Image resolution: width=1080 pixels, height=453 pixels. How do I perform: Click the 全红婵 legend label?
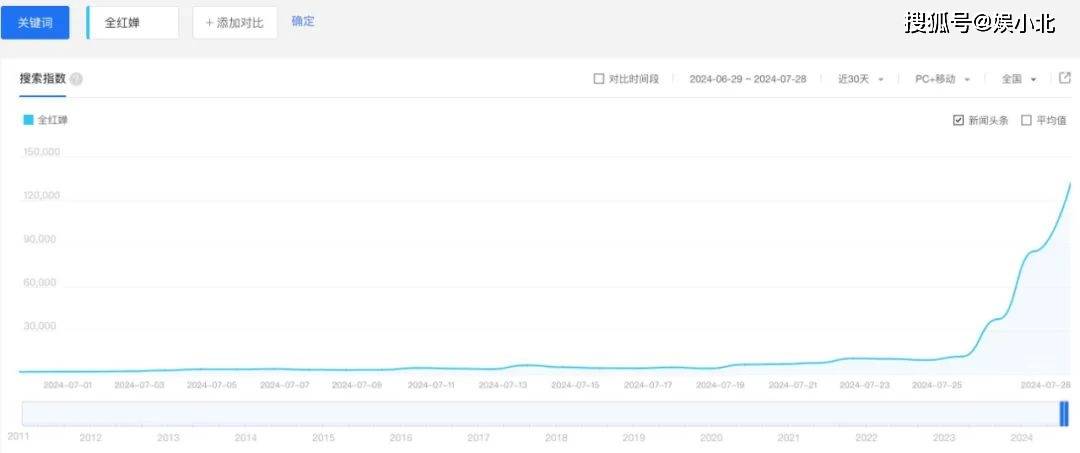tap(53, 120)
